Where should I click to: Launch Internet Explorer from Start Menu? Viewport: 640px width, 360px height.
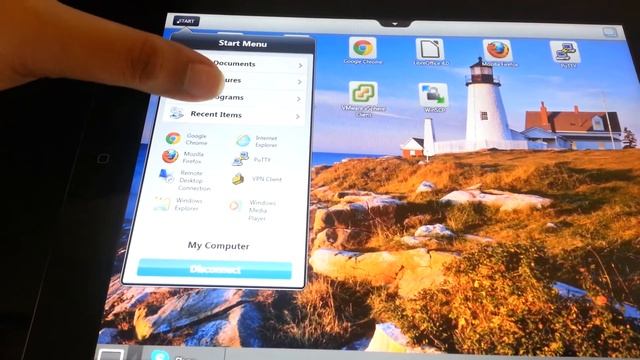(x=257, y=141)
